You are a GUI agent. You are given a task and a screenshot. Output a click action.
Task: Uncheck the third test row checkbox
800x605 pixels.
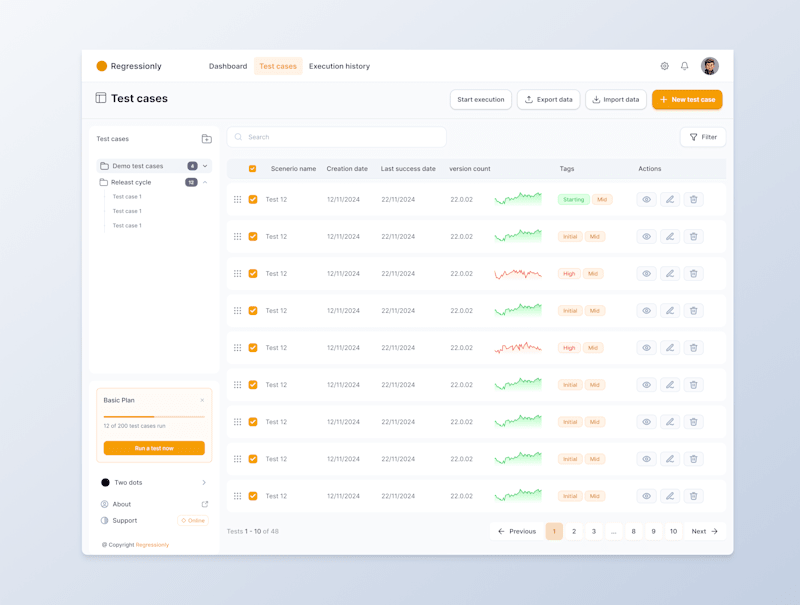tap(253, 273)
